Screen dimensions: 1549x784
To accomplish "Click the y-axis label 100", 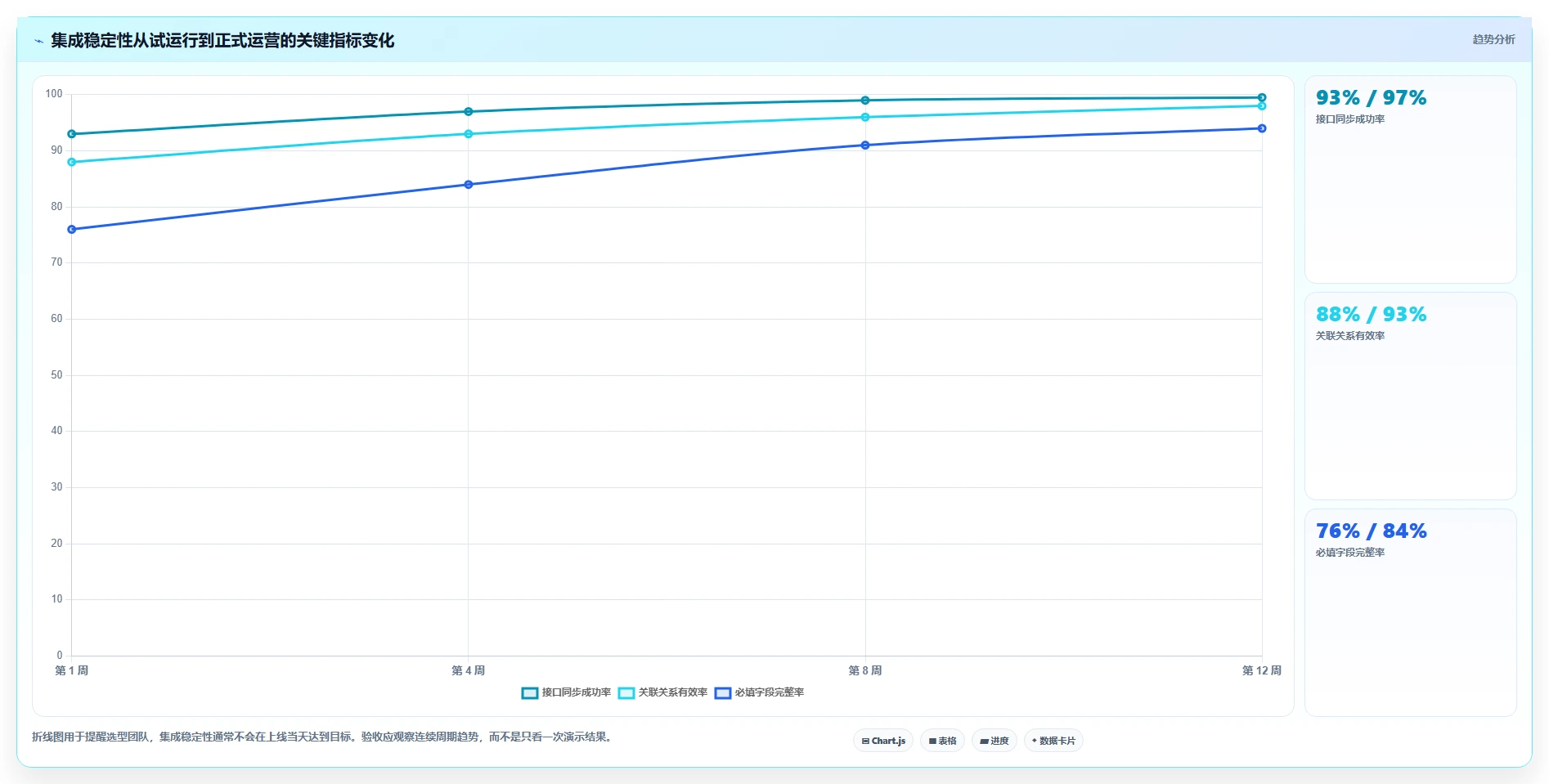I will coord(54,94).
